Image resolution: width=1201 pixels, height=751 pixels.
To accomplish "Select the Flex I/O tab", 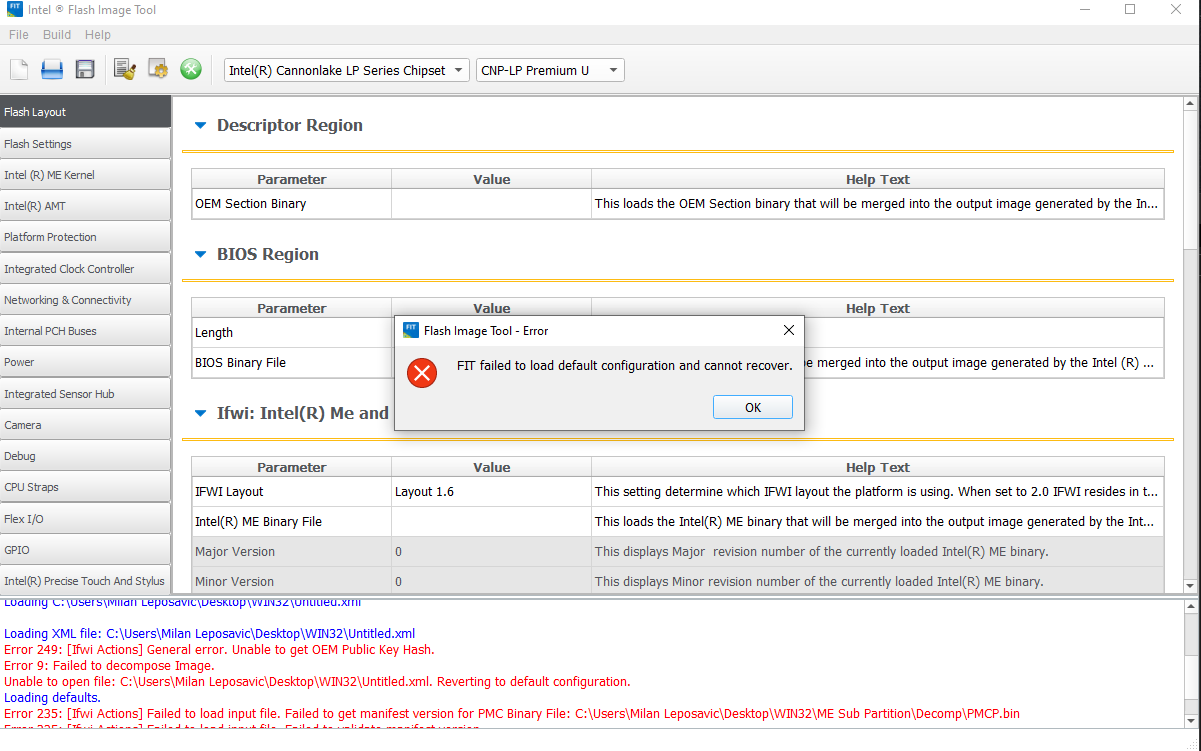I will 86,519.
